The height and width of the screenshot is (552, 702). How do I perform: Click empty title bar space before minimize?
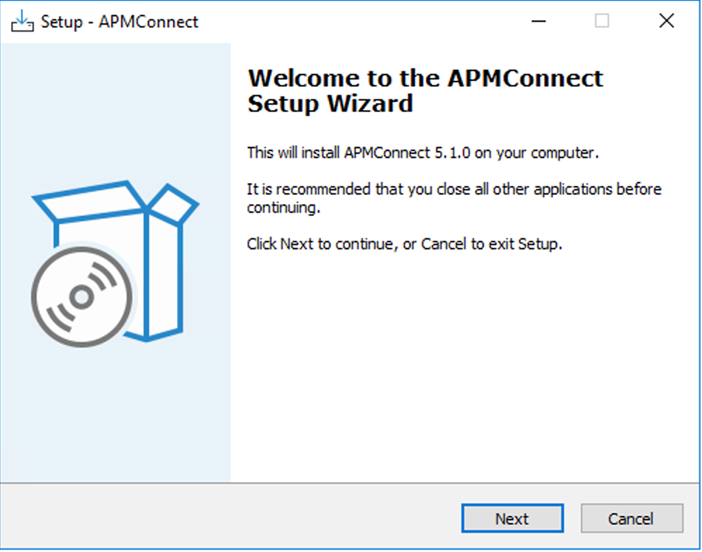(x=358, y=21)
